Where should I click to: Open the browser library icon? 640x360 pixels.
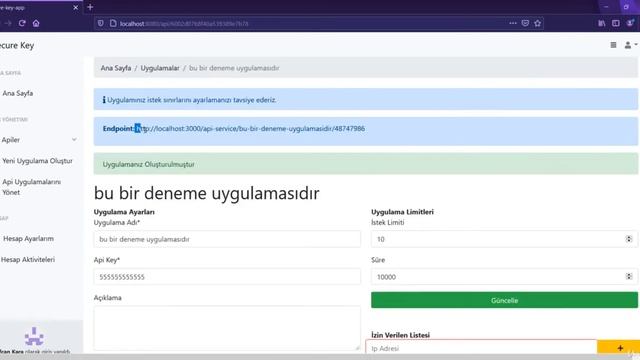coord(602,23)
